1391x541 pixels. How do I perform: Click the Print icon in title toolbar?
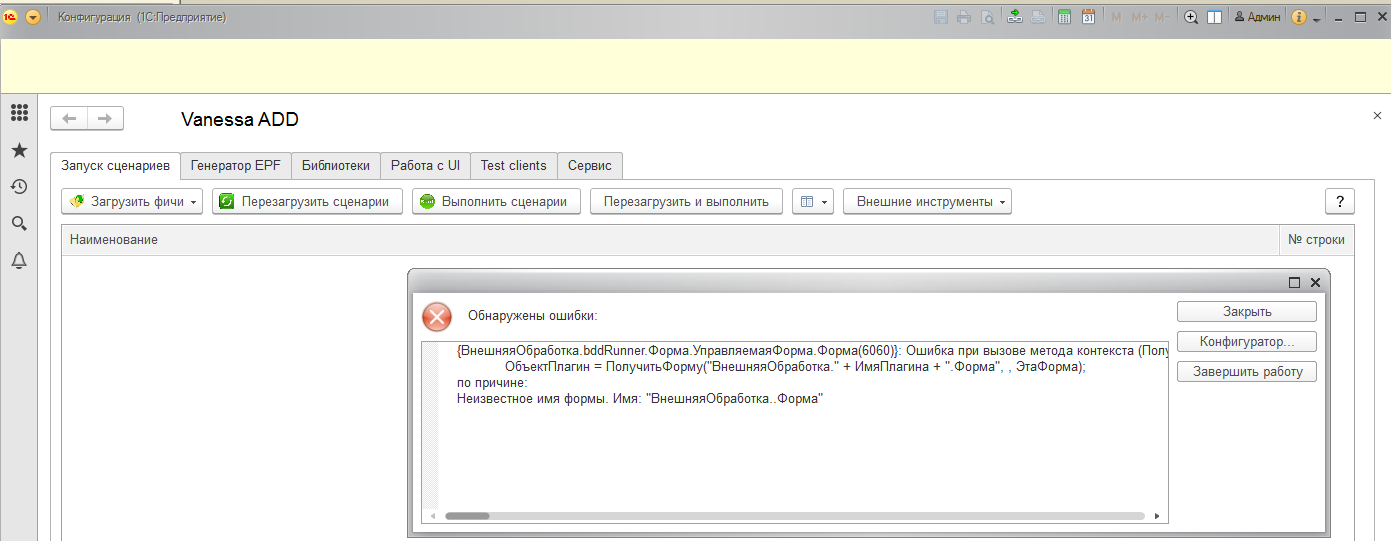964,17
